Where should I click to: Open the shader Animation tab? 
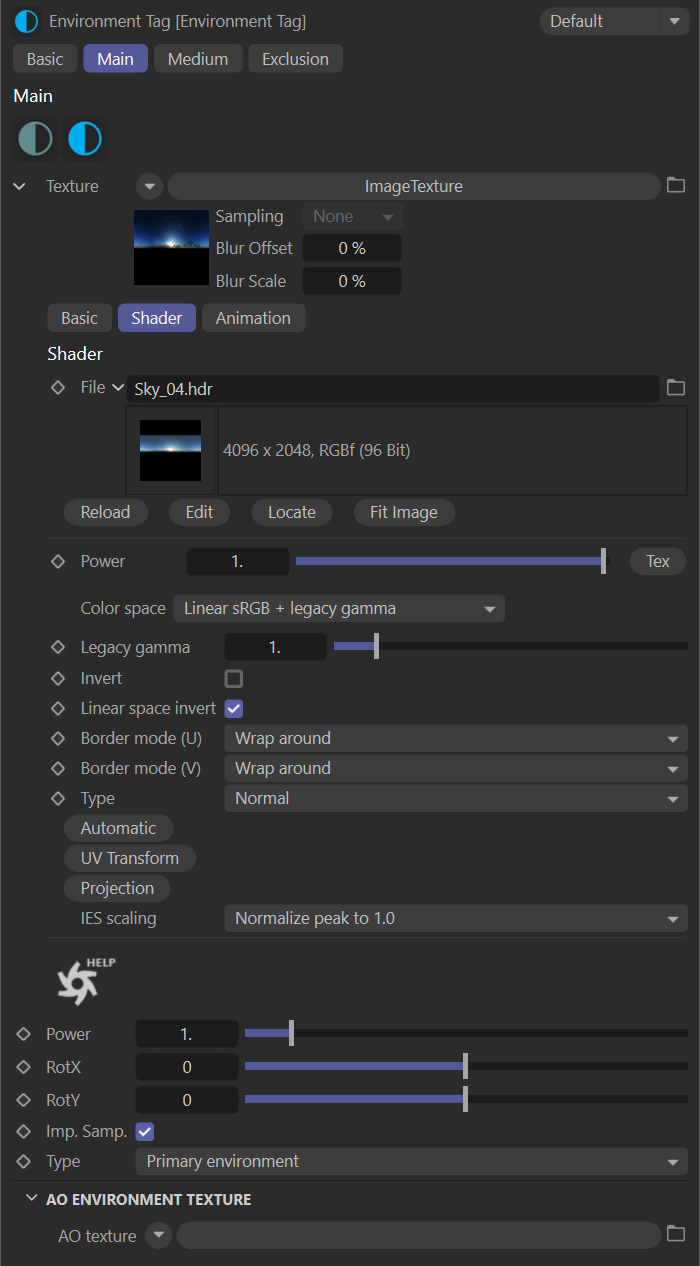click(253, 318)
